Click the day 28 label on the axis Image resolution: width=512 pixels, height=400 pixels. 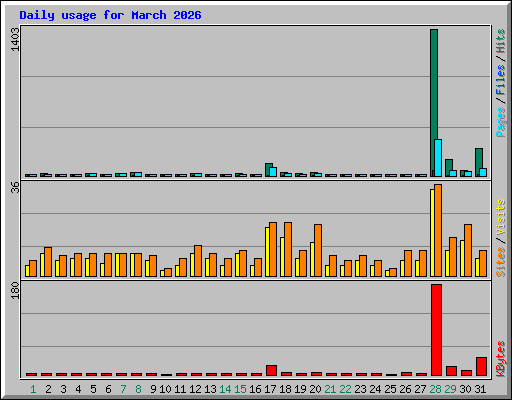tap(435, 389)
